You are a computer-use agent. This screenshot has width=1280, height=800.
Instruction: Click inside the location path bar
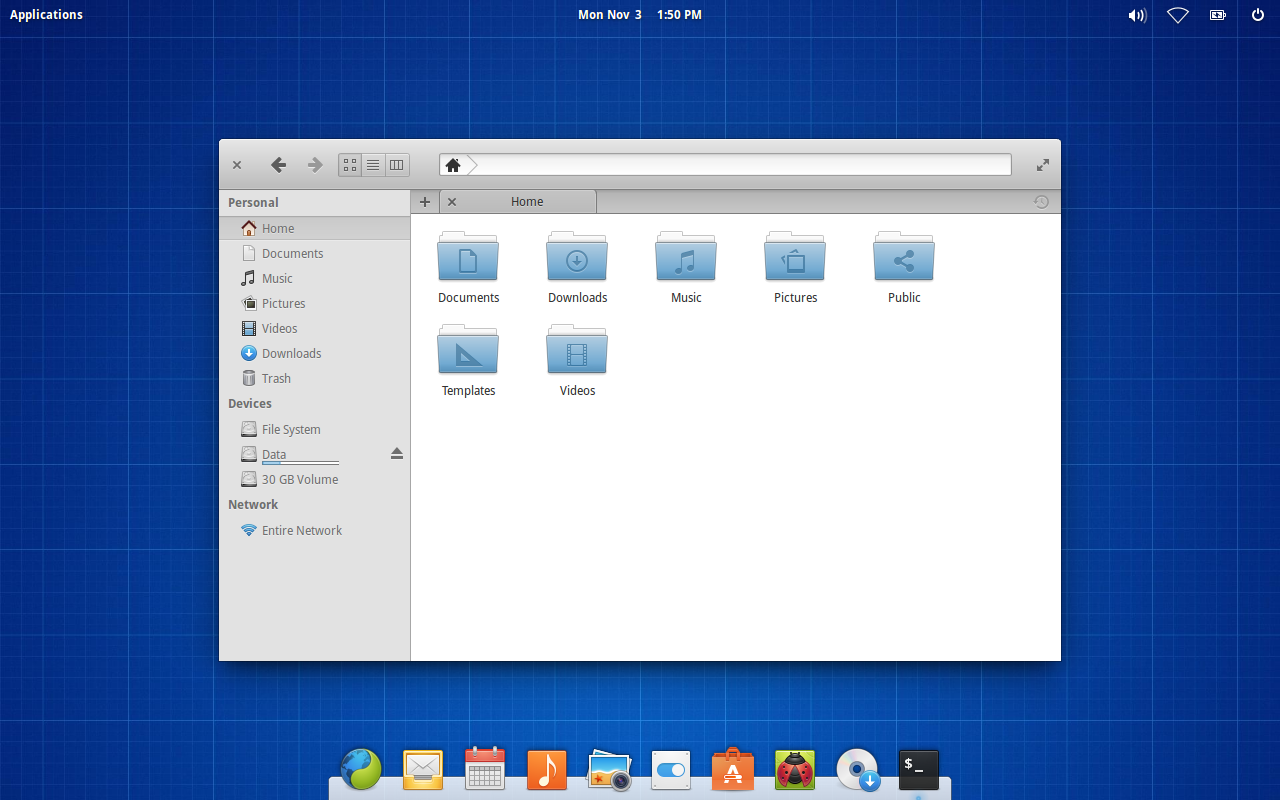(x=740, y=164)
